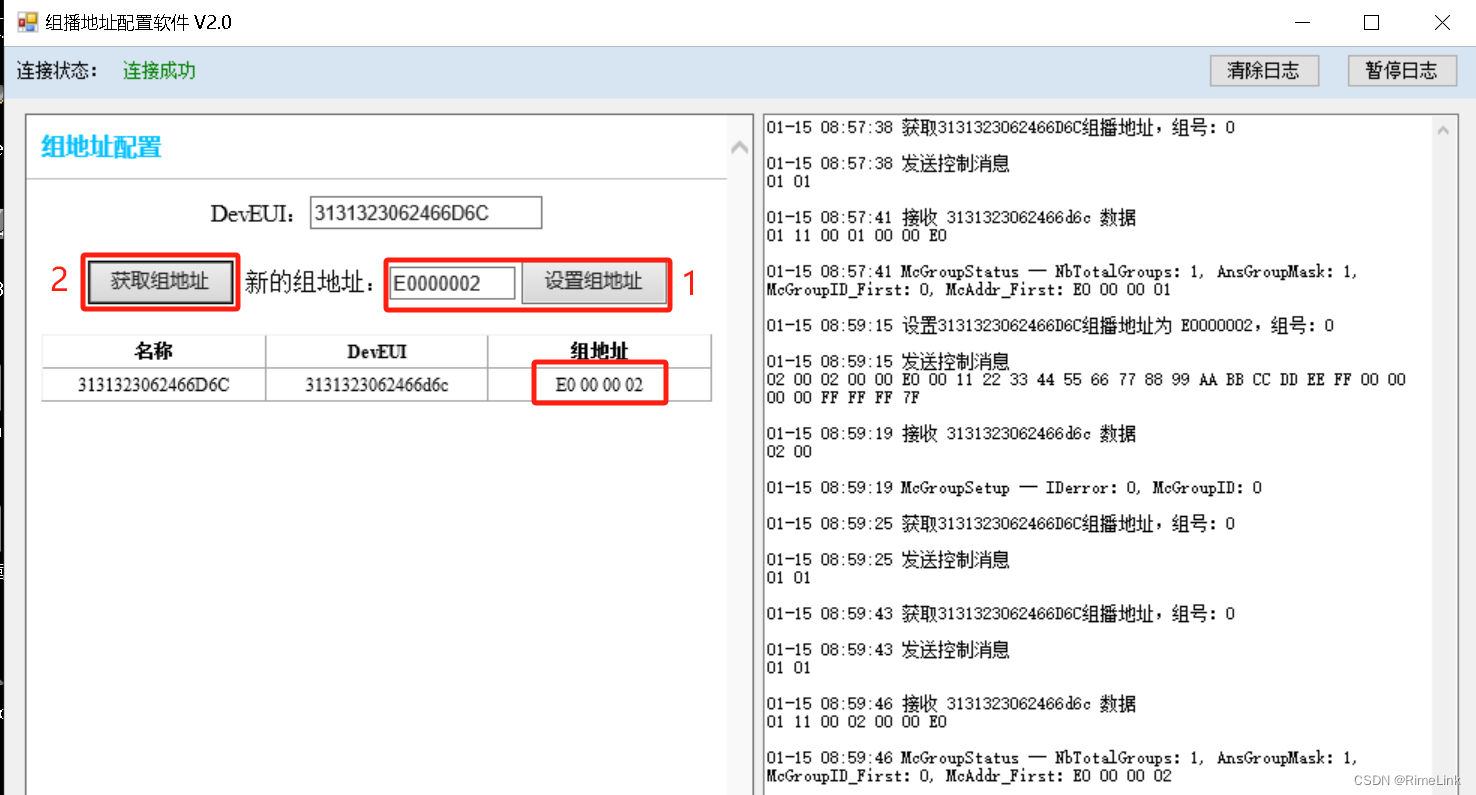Collapse the 组地址配置 panel chevron

[x=739, y=148]
